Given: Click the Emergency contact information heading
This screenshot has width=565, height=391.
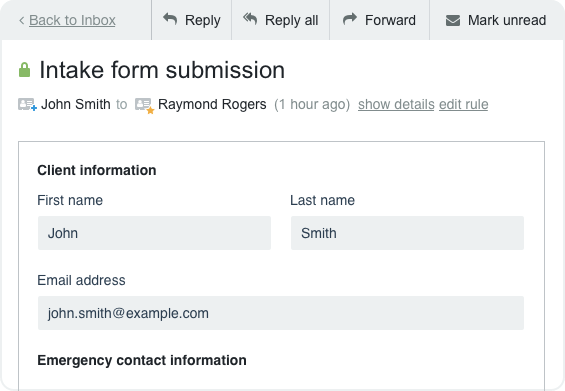Looking at the screenshot, I should pos(142,360).
